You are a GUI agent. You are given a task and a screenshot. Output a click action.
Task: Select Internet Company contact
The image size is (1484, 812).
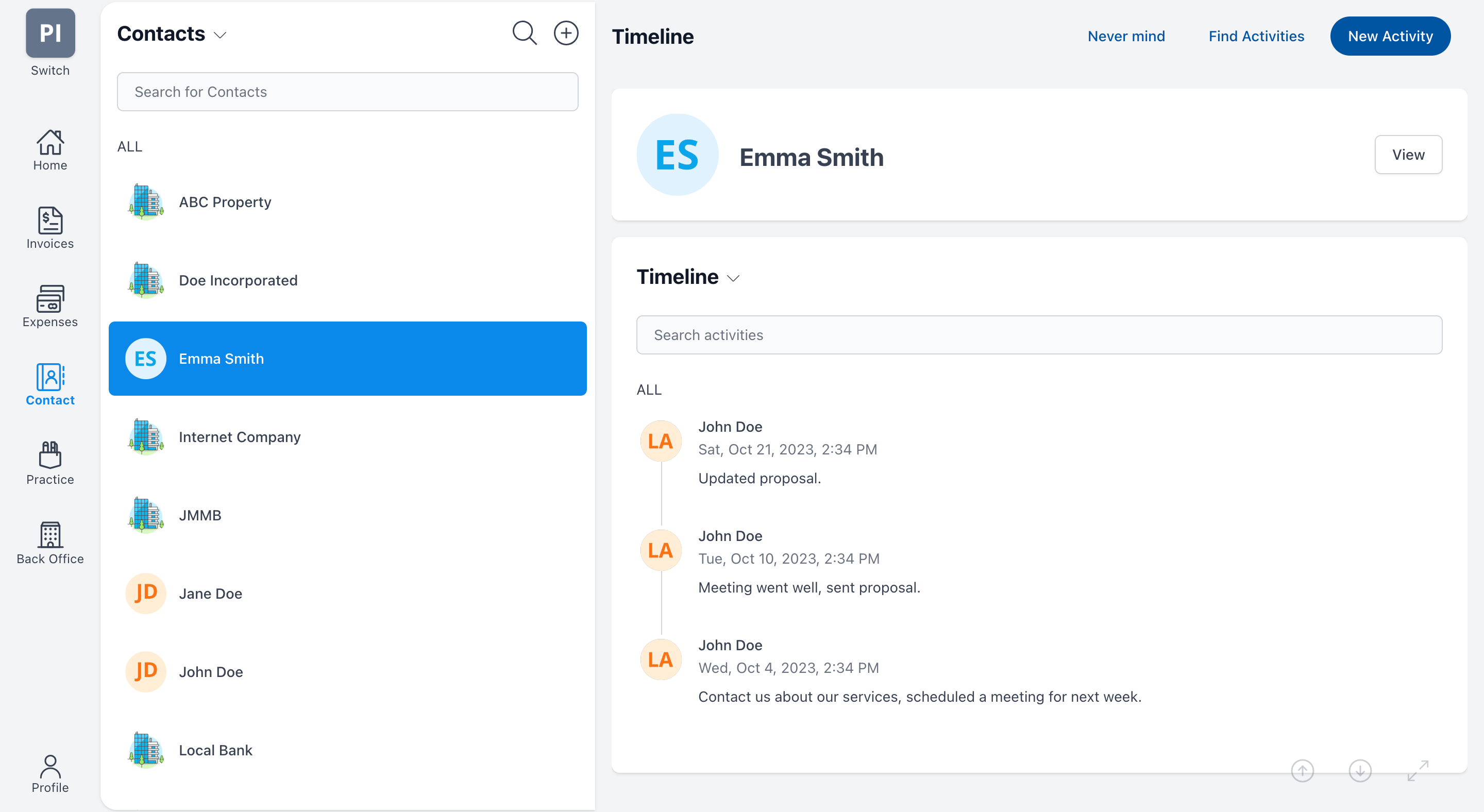pos(239,436)
